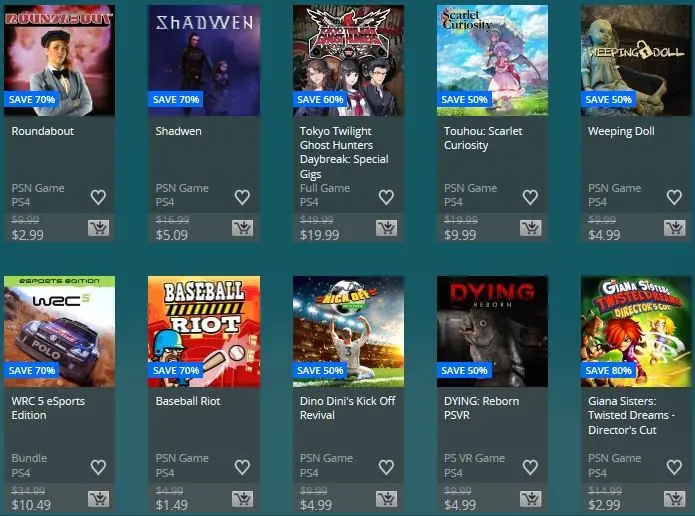Favorite Shadwen using the heart icon
The image size is (695, 516).
point(242,197)
